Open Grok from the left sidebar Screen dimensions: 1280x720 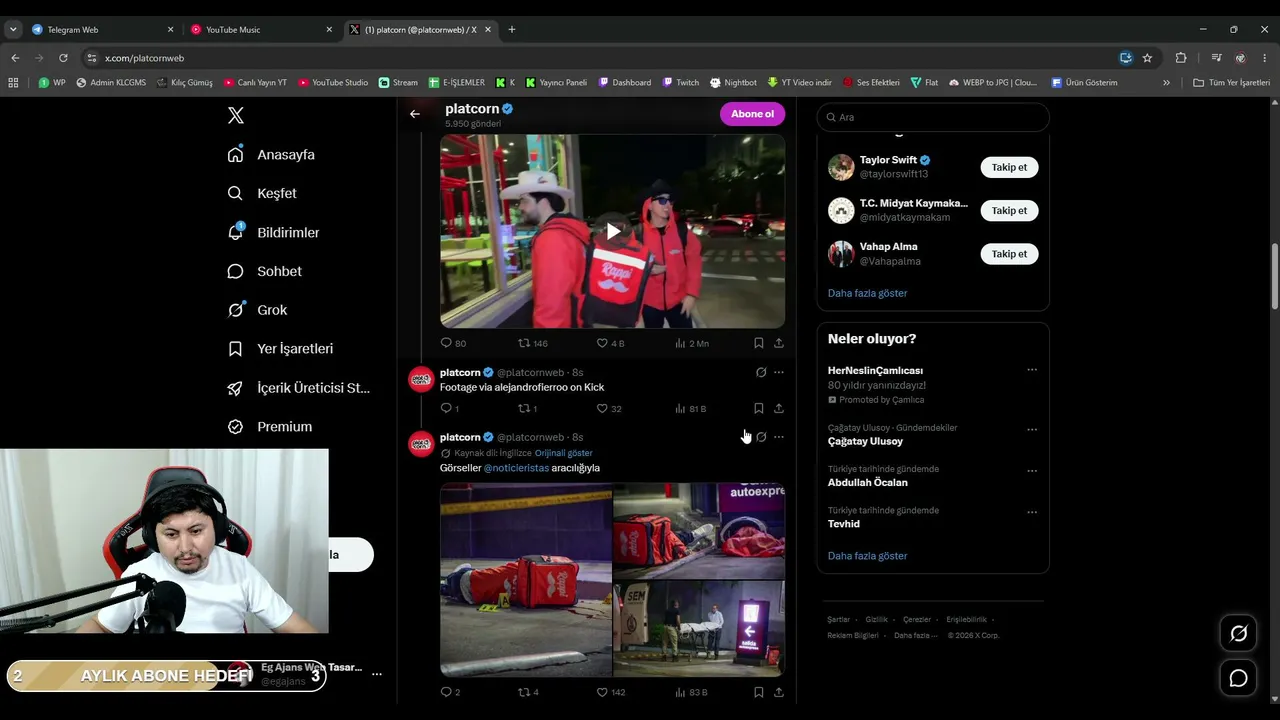[257, 310]
